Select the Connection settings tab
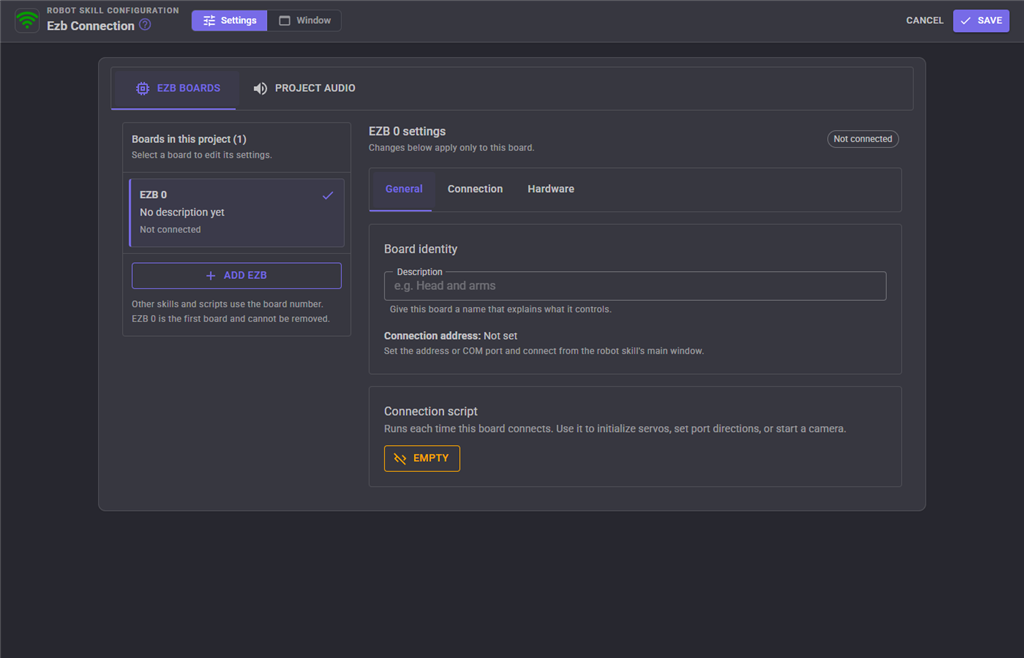The image size is (1024, 658). [x=475, y=189]
